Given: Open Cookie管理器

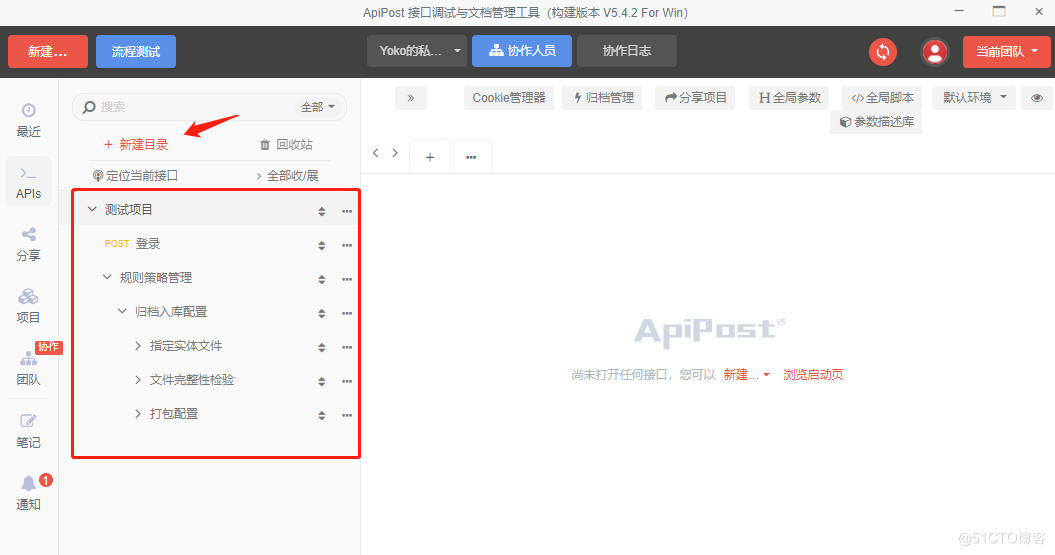Looking at the screenshot, I should pos(509,98).
